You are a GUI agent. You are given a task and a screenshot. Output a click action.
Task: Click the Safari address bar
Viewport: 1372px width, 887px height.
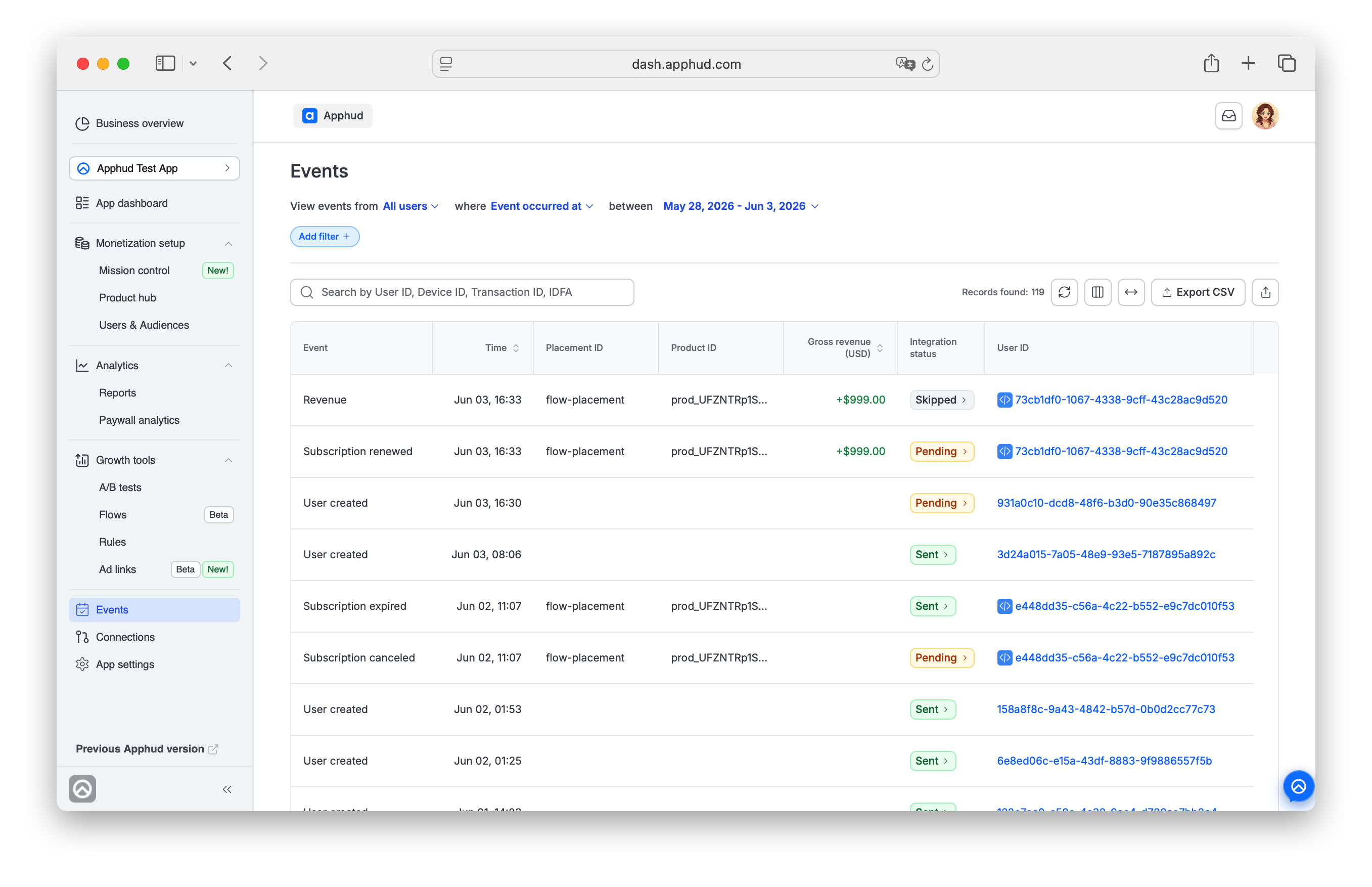685,64
